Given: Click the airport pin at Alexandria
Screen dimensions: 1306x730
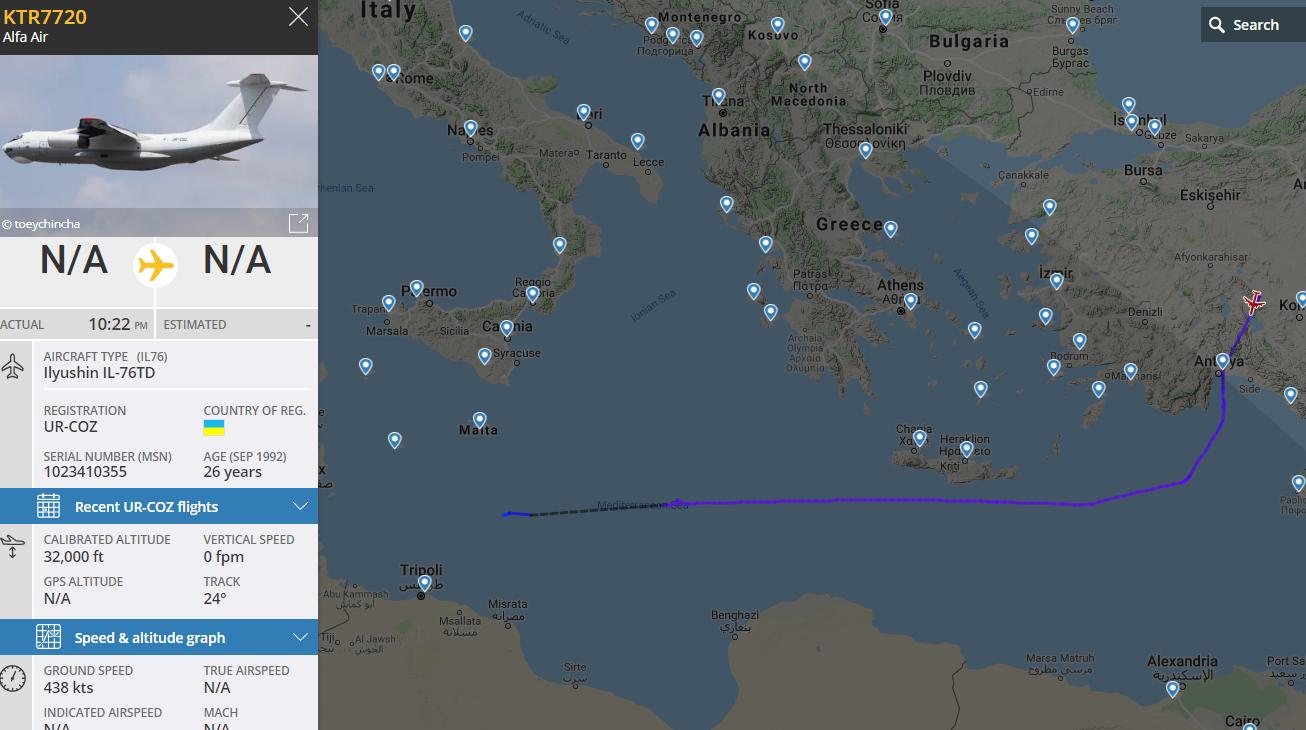Looking at the screenshot, I should tap(1172, 688).
